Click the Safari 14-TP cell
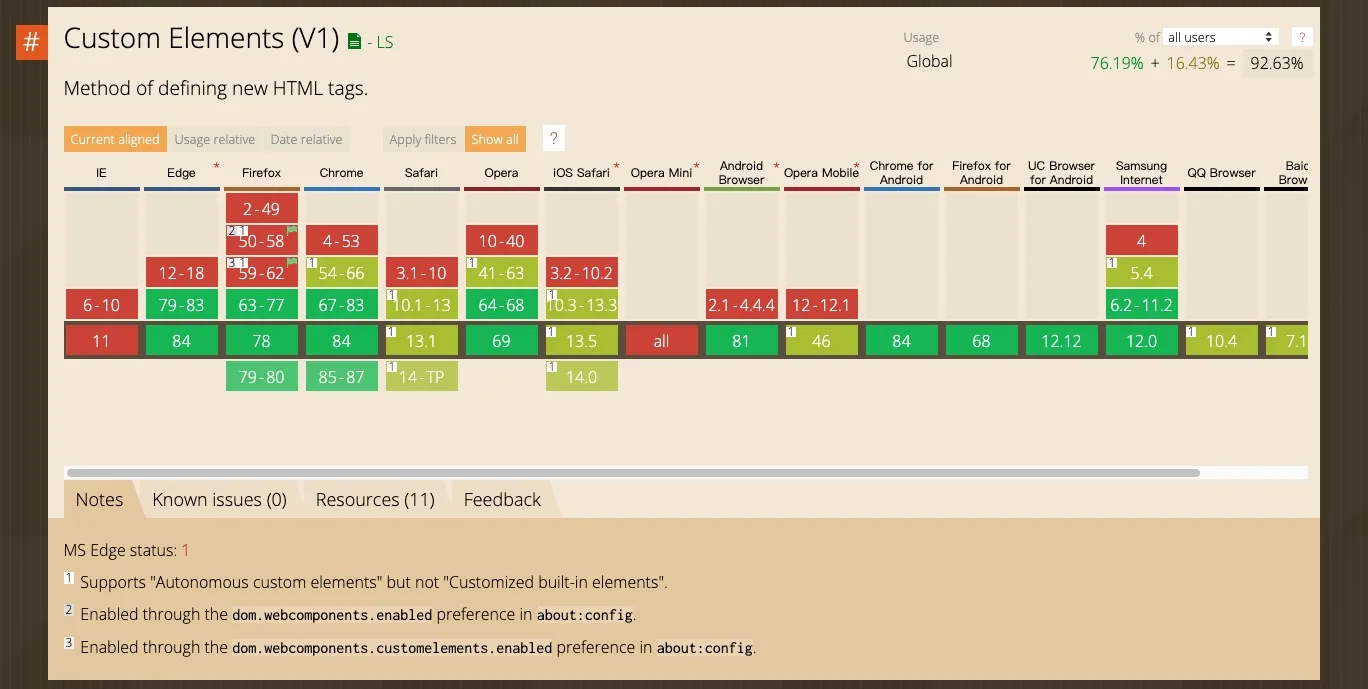 421,377
